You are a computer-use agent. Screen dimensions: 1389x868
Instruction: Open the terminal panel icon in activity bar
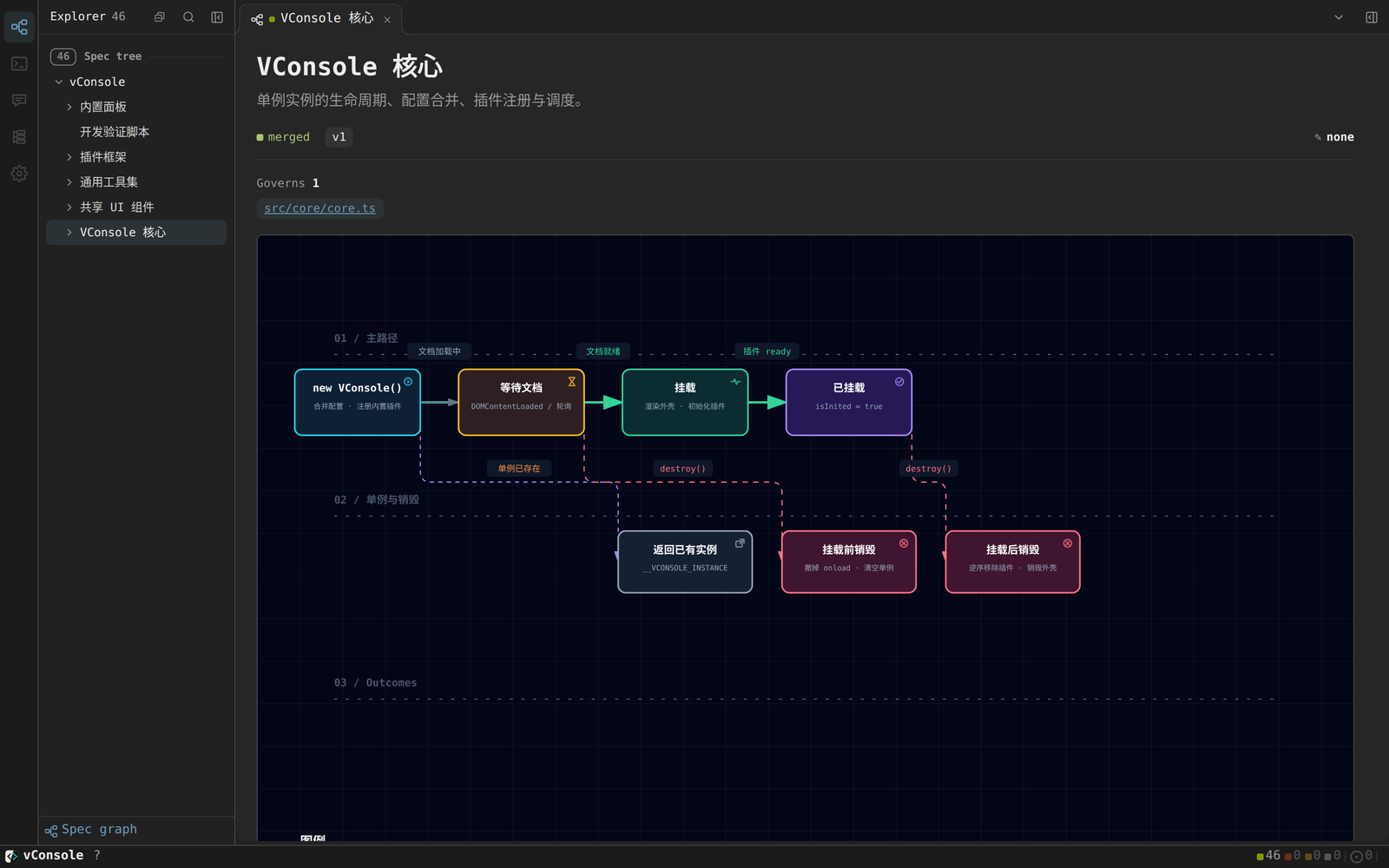click(19, 63)
